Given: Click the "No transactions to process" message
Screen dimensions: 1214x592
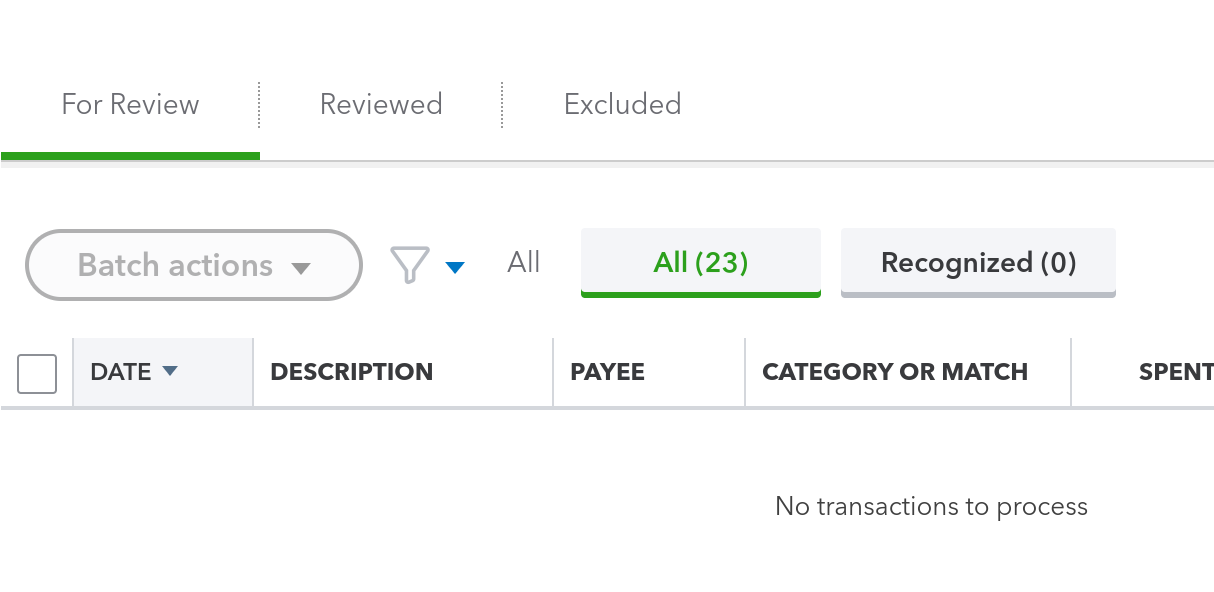Looking at the screenshot, I should 931,507.
